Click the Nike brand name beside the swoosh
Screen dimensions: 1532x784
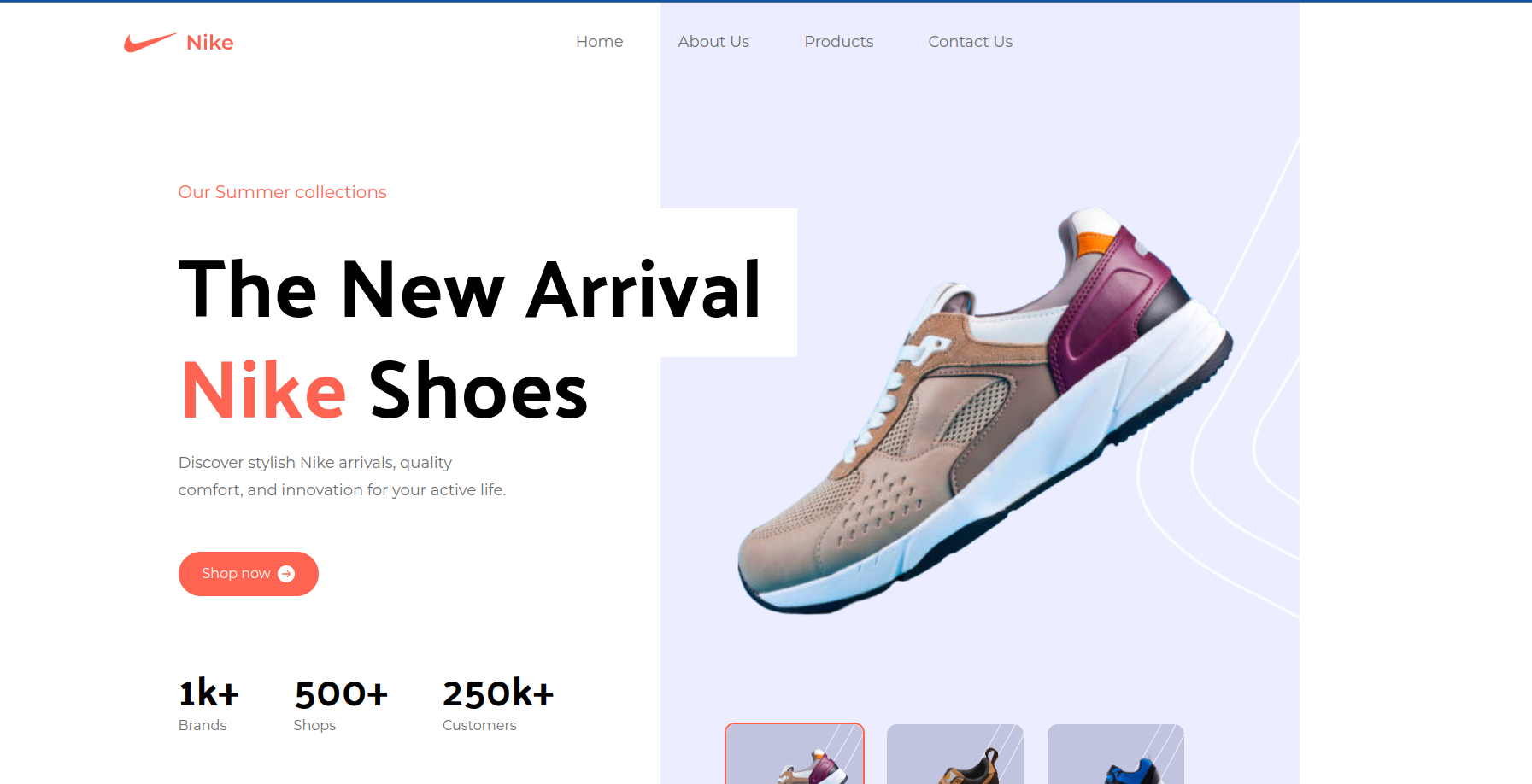tap(210, 43)
